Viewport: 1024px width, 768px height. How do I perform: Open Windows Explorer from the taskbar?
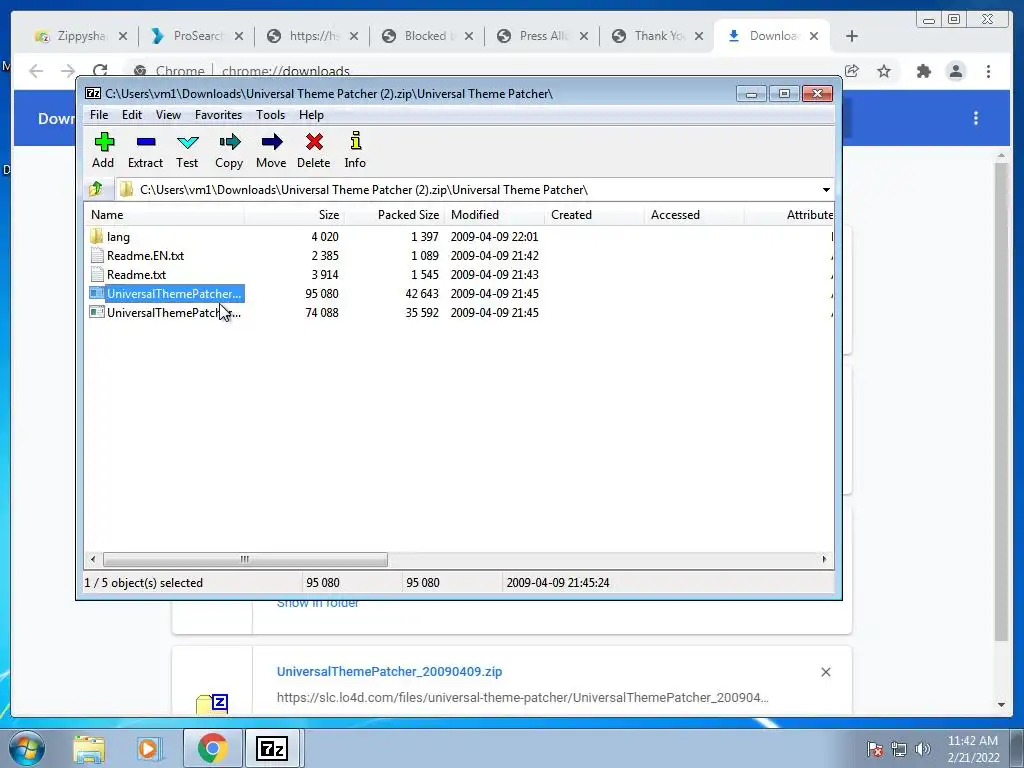coord(89,748)
